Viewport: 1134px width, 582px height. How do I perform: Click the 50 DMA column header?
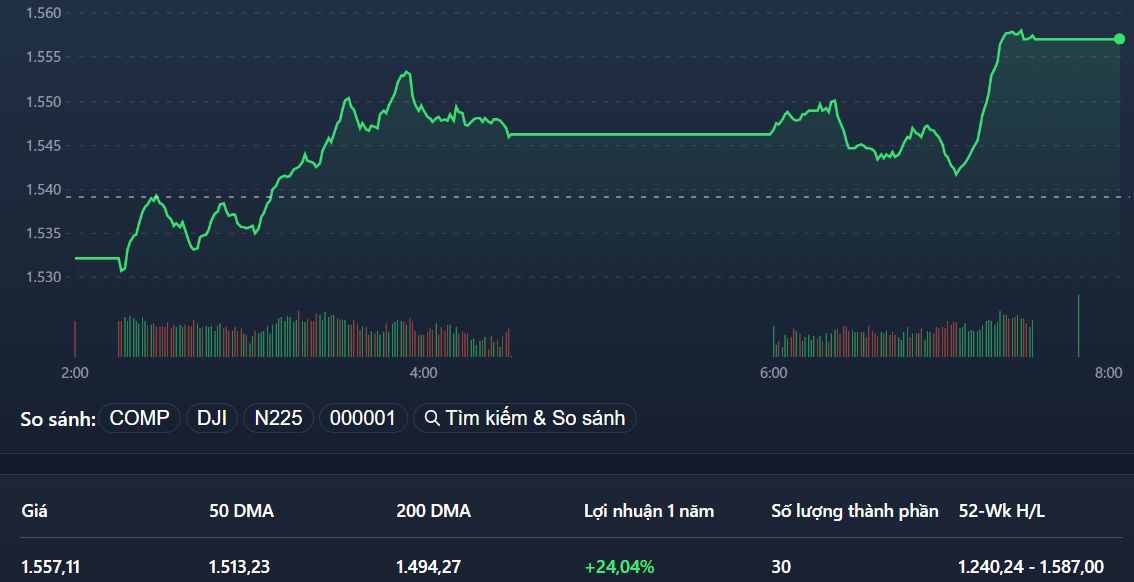pyautogui.click(x=236, y=510)
